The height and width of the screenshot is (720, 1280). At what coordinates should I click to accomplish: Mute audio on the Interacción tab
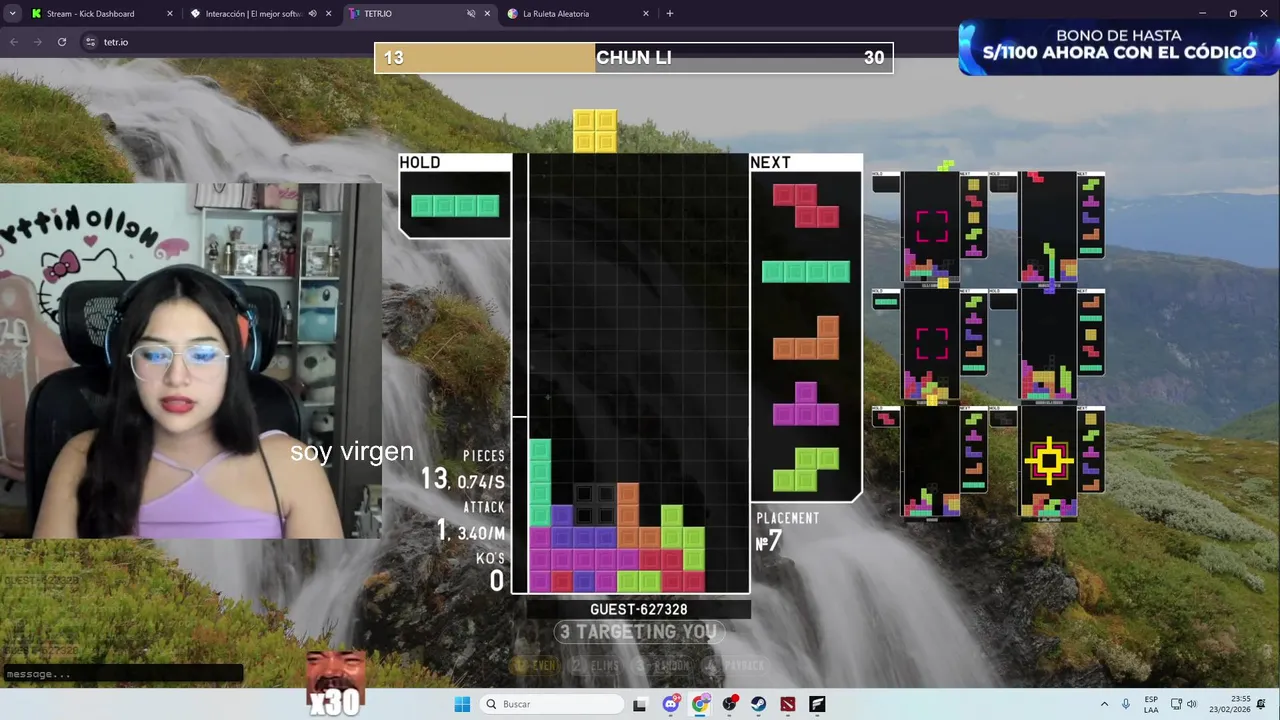coord(312,14)
